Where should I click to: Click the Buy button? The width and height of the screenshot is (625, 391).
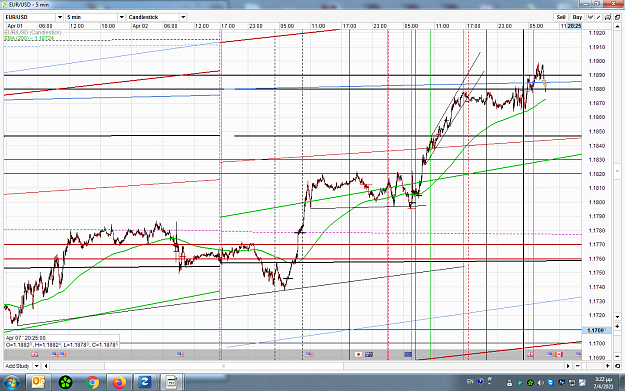point(577,17)
